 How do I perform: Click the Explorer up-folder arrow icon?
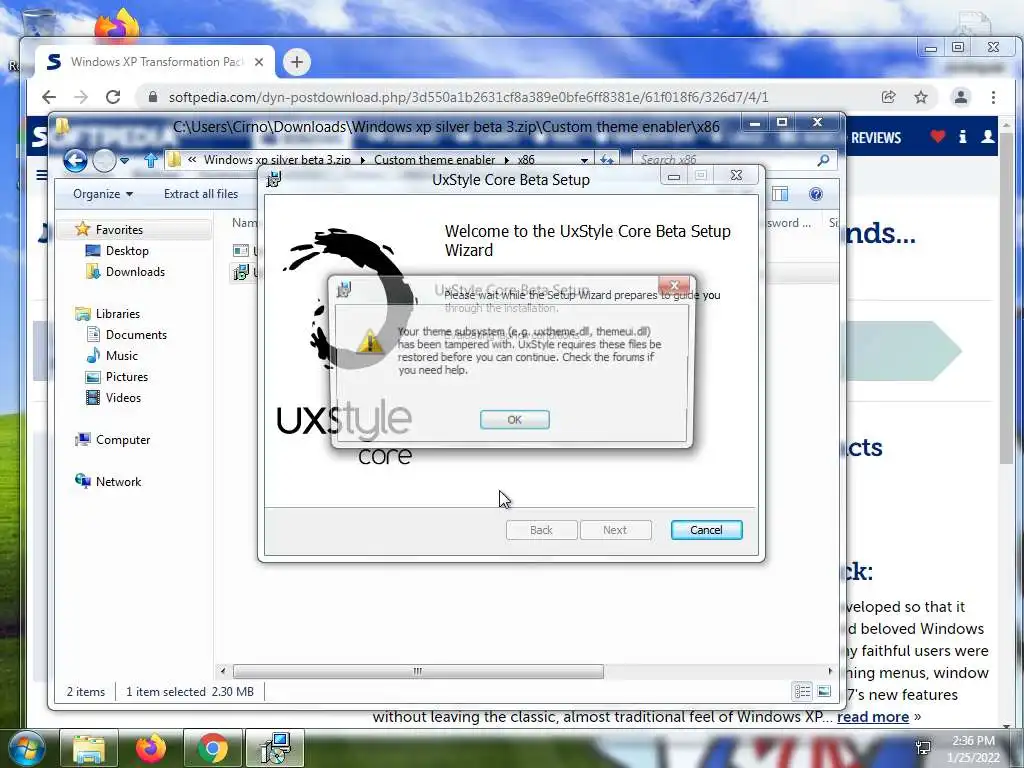[x=150, y=159]
